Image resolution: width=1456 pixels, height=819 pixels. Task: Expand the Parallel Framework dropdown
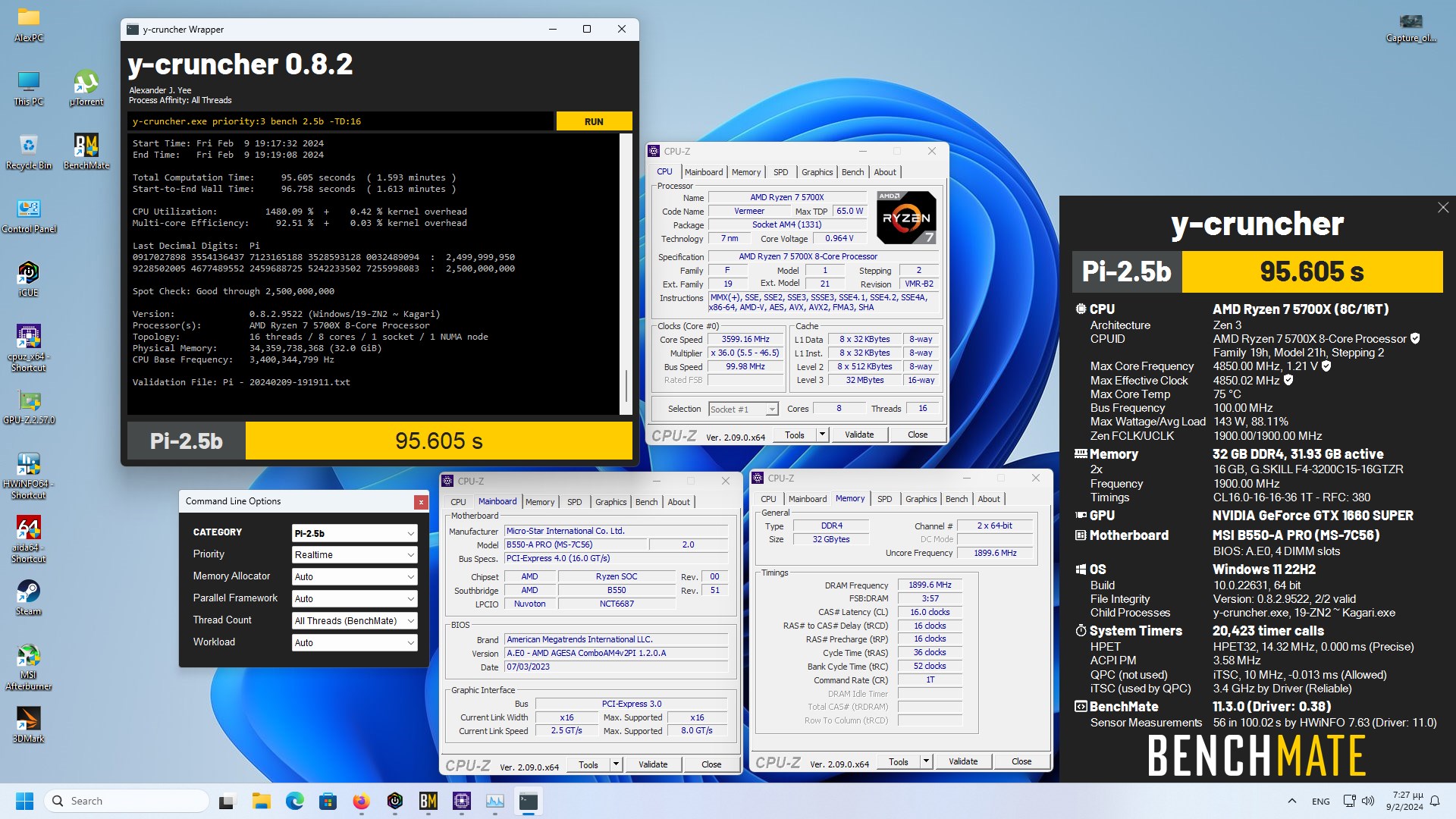coord(354,599)
